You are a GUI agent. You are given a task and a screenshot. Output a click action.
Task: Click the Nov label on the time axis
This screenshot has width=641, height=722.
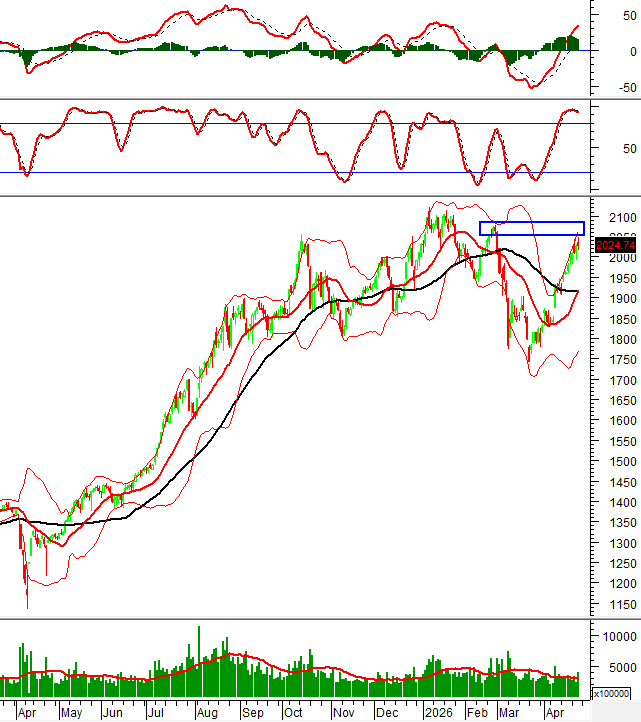[x=343, y=714]
